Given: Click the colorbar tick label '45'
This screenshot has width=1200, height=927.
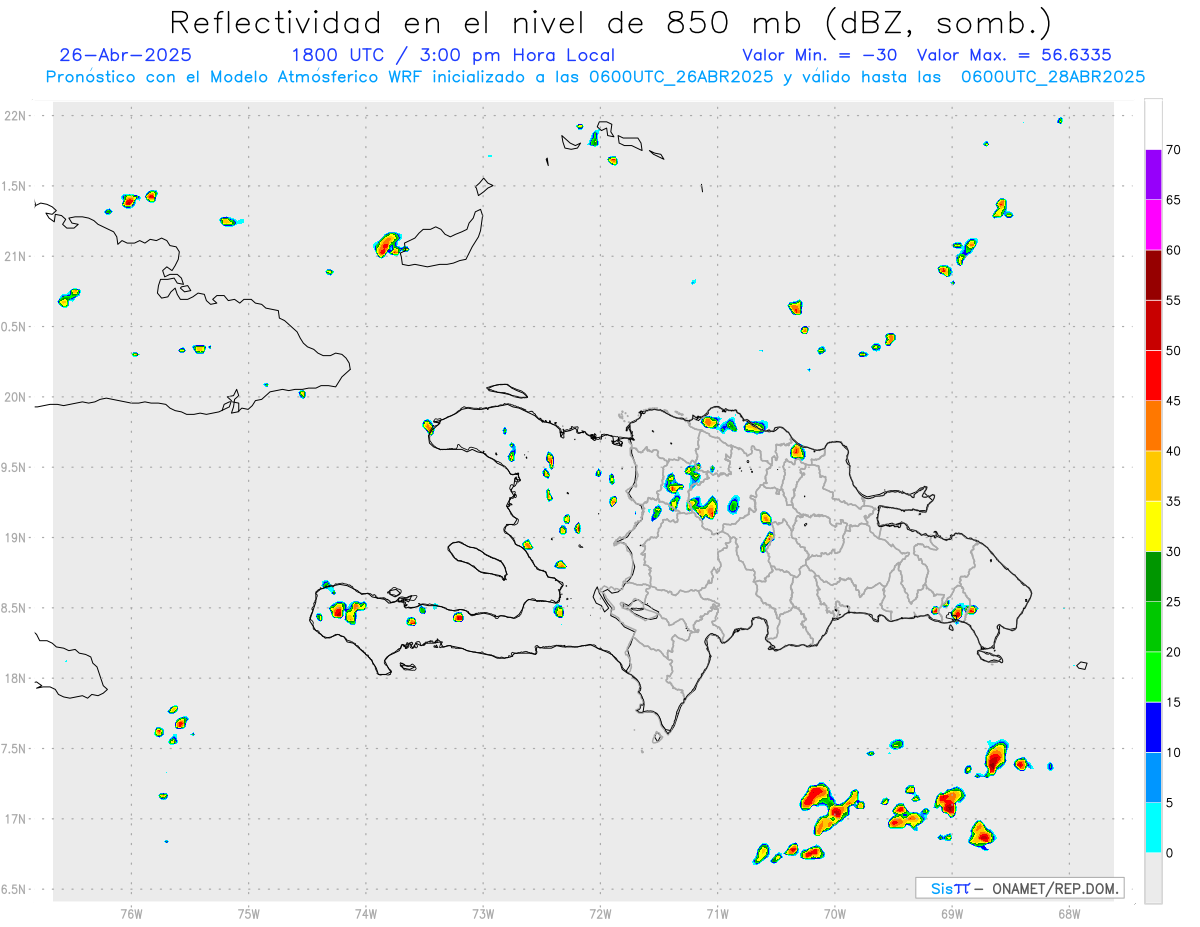Looking at the screenshot, I should 1173,401.
